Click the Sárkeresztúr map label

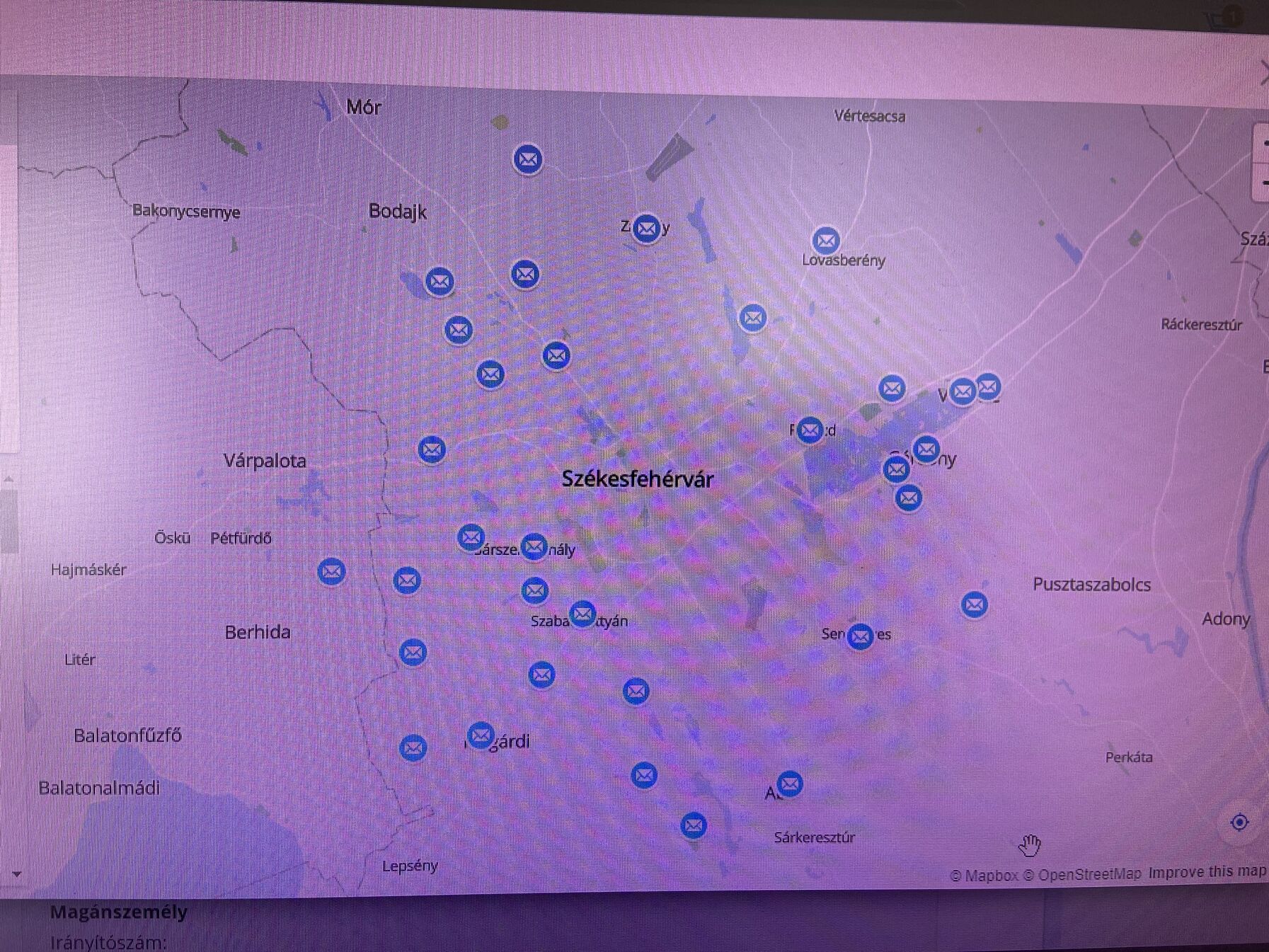(x=815, y=837)
